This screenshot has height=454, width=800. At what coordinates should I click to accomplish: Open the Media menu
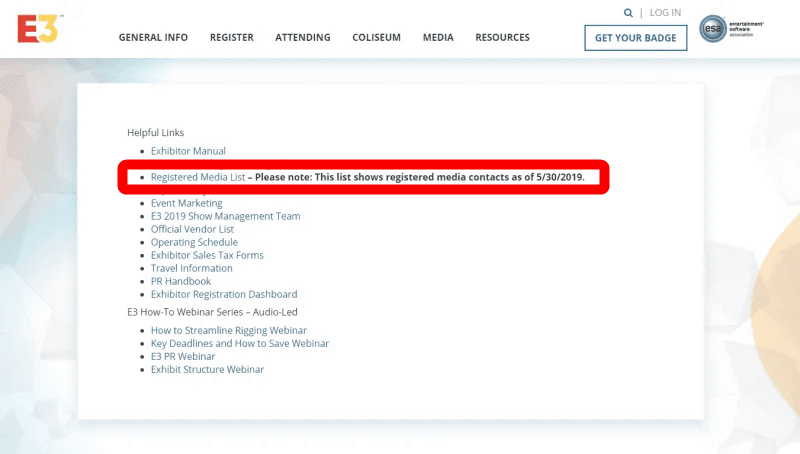coord(438,38)
